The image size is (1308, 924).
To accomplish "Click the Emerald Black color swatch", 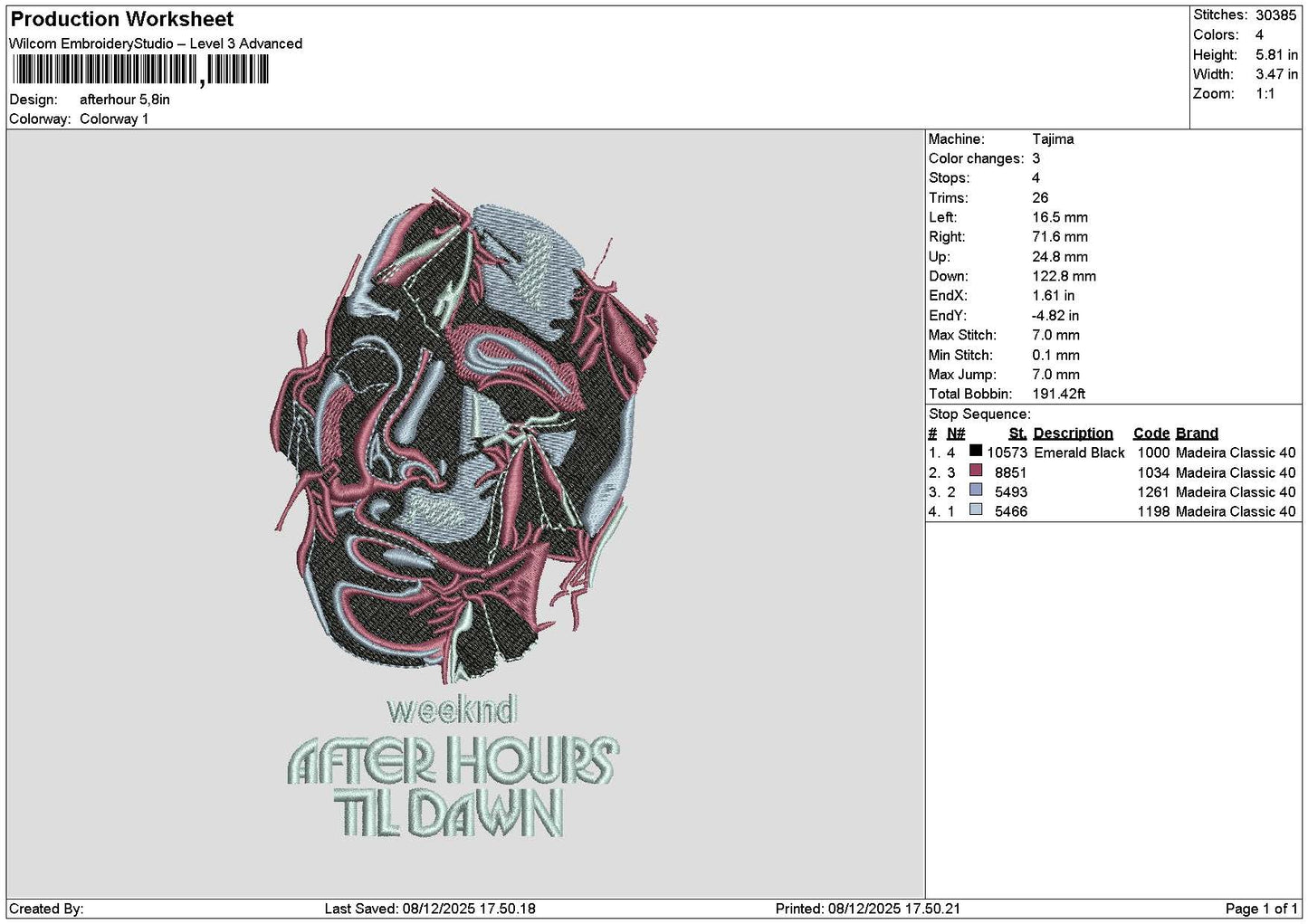I will tap(976, 451).
